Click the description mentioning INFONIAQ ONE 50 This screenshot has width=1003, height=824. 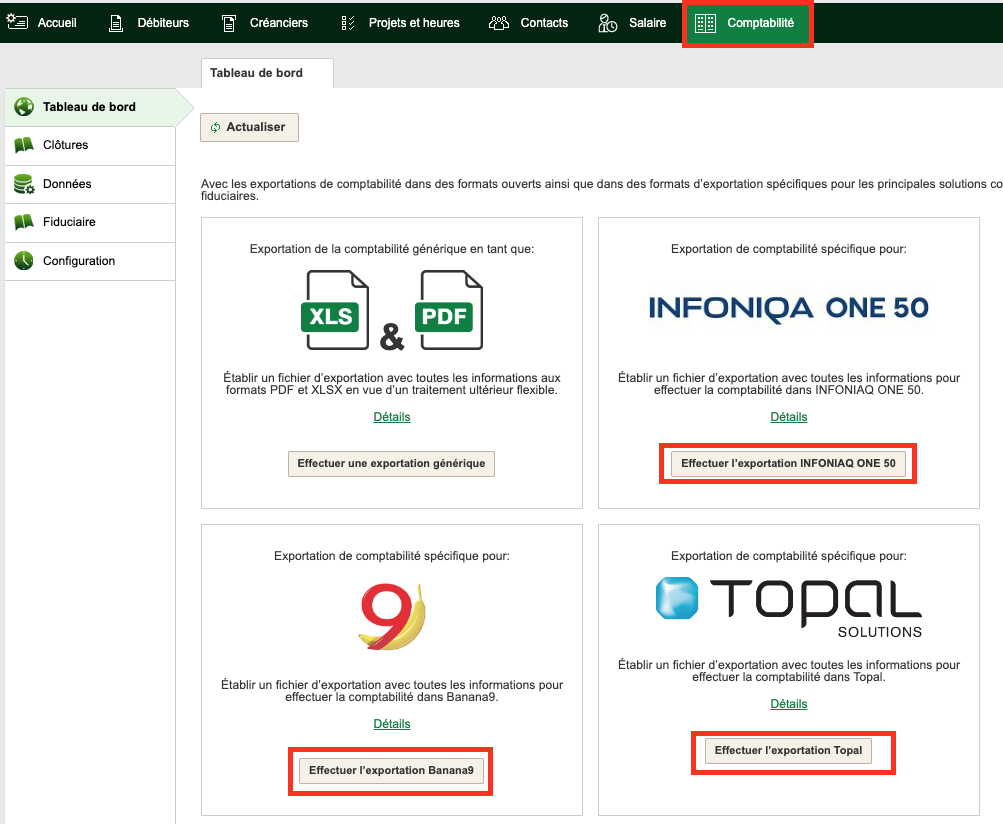tap(789, 384)
